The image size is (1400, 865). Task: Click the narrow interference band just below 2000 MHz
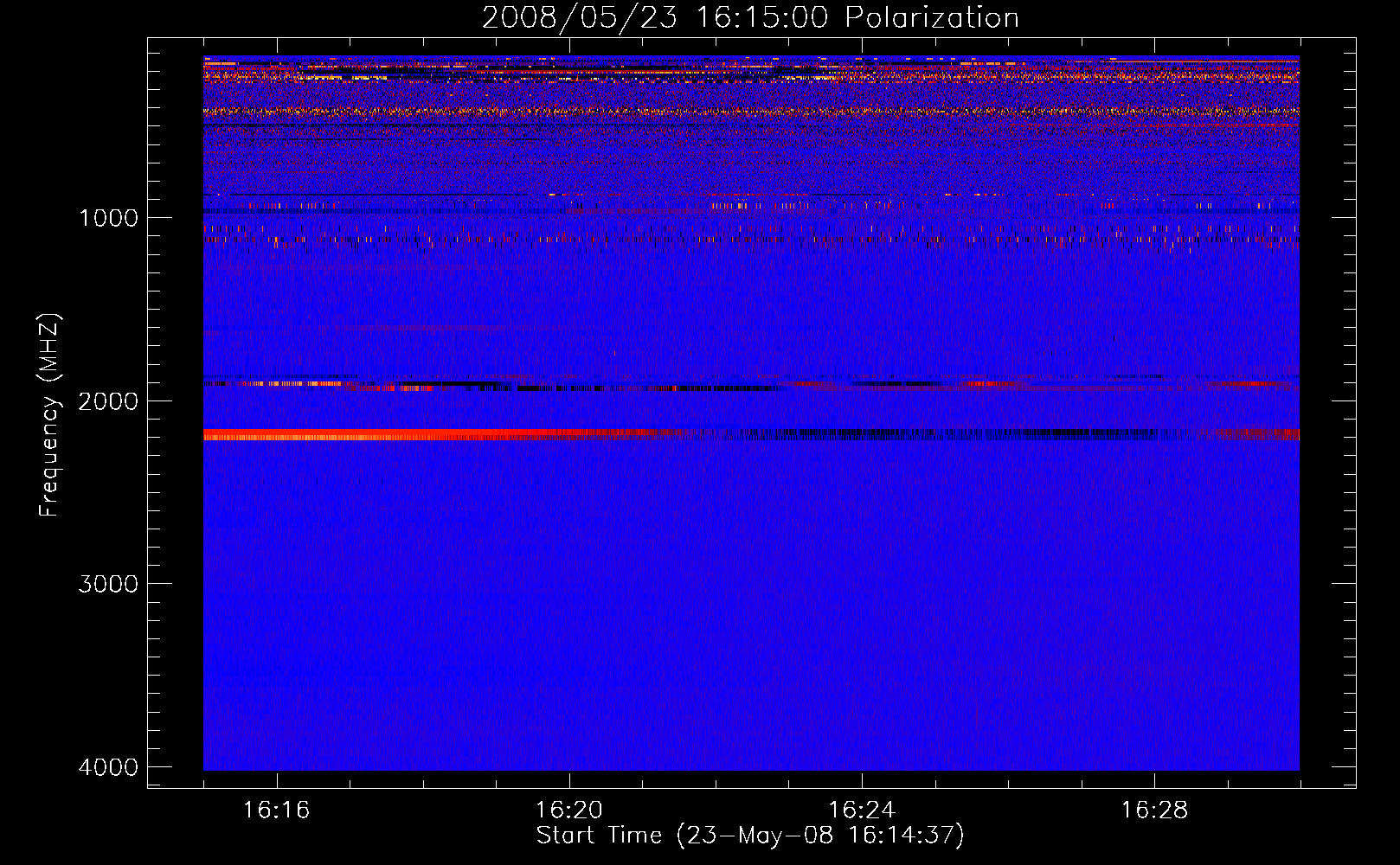click(x=751, y=385)
